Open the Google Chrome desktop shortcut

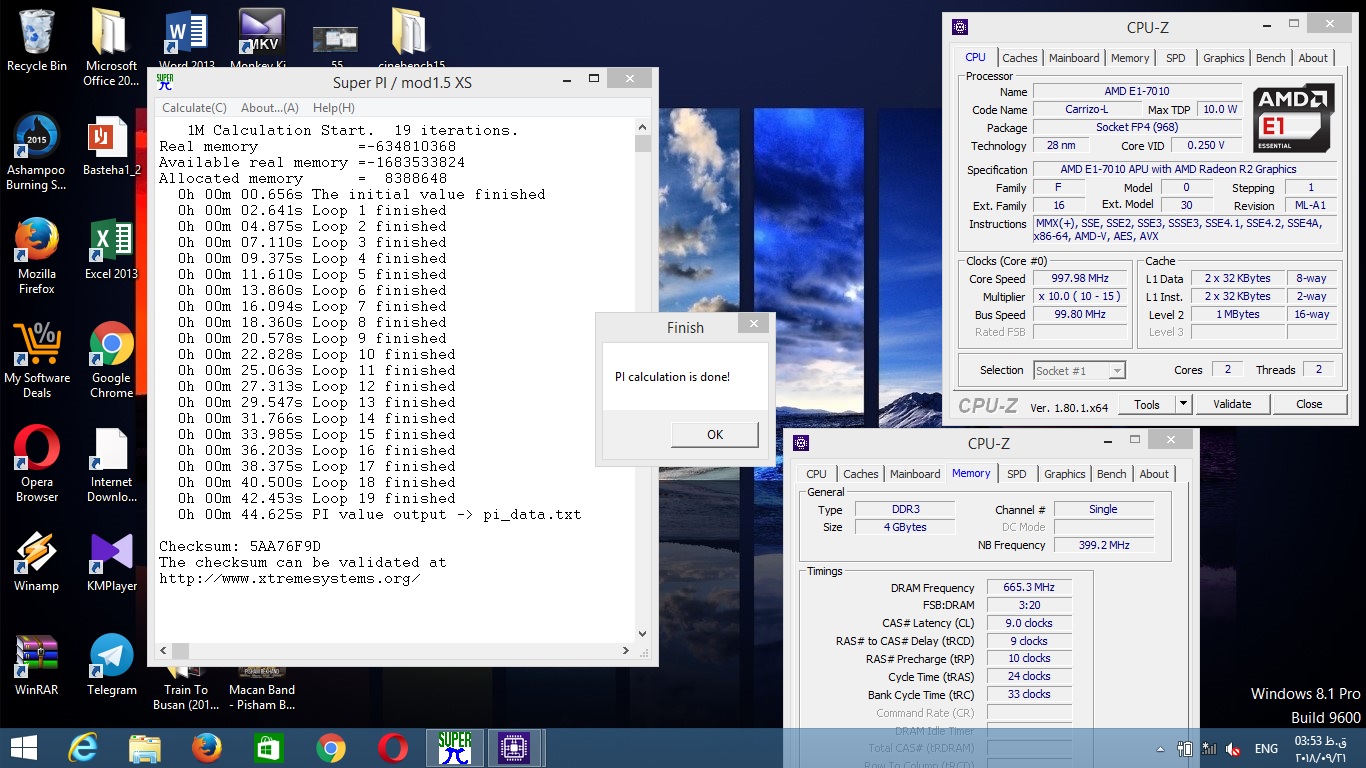point(111,360)
